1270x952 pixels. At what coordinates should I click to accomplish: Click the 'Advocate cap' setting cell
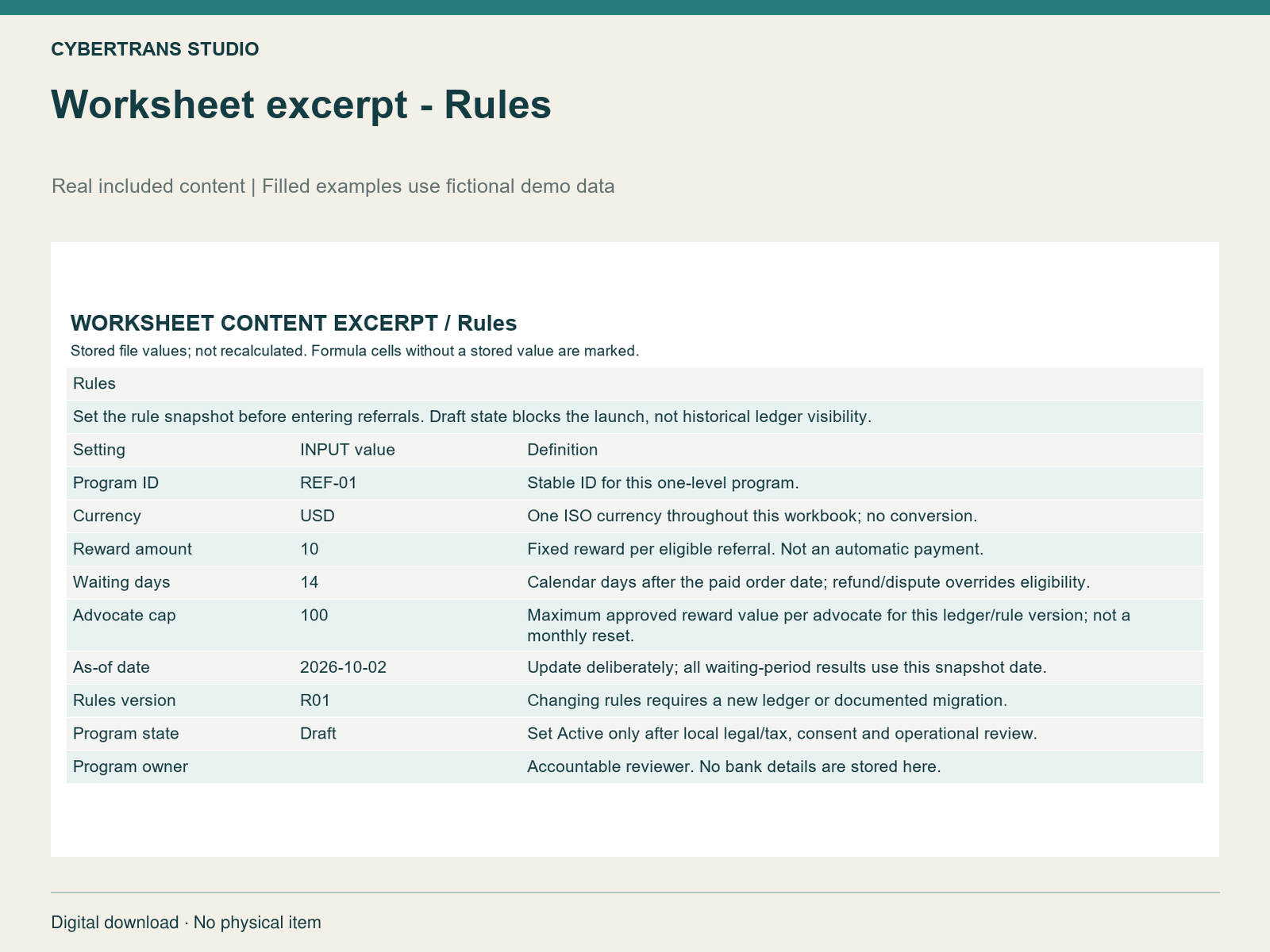click(180, 625)
